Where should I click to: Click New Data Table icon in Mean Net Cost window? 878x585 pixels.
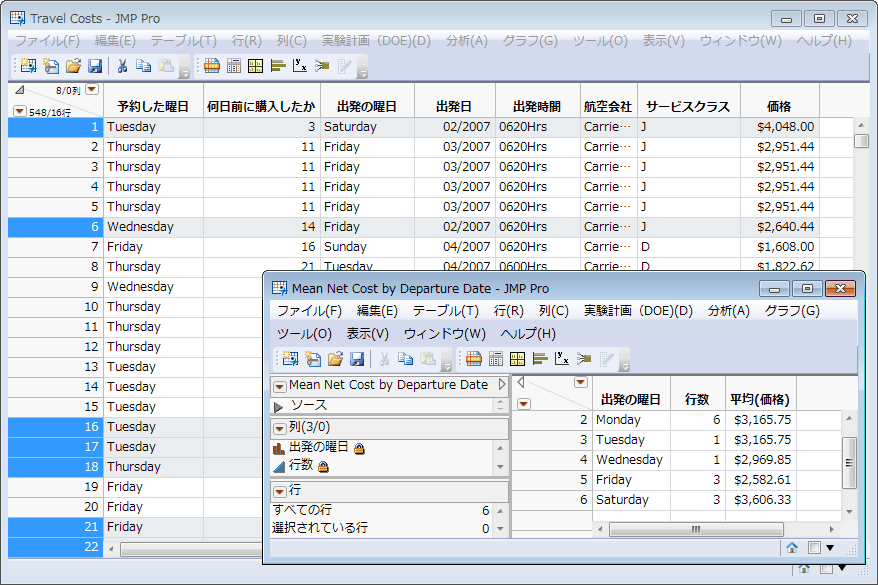291,359
